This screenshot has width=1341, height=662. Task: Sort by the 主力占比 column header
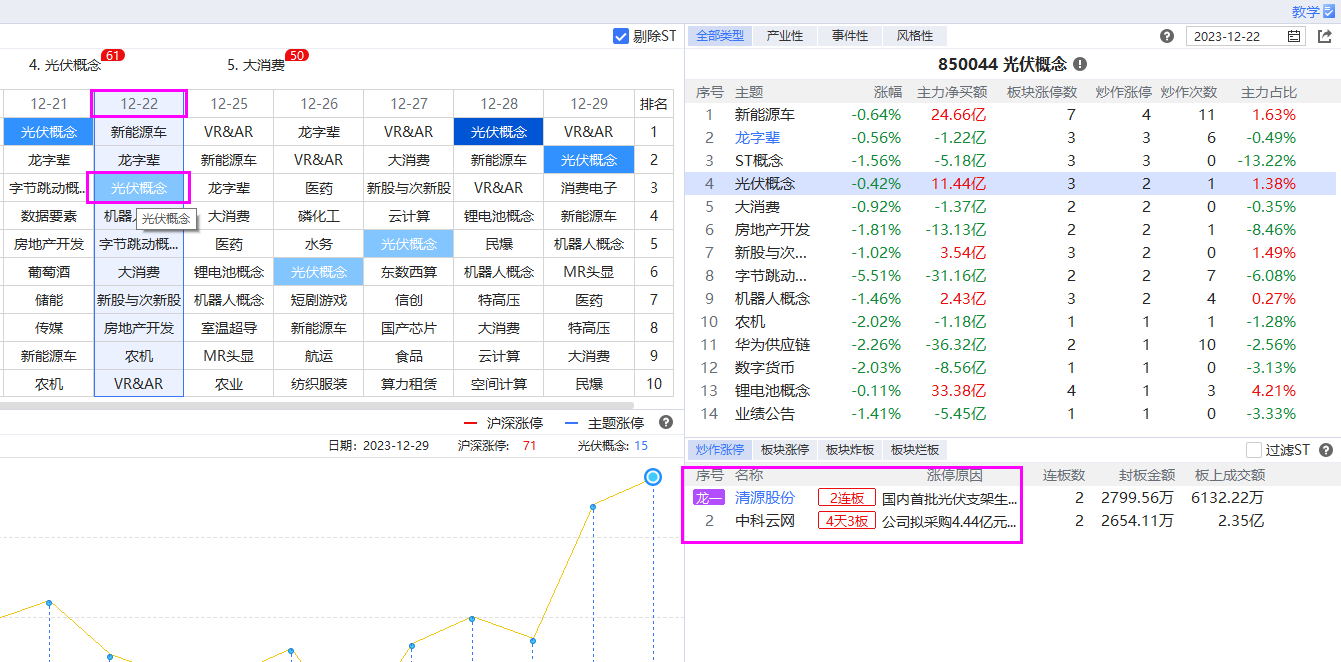(1268, 92)
